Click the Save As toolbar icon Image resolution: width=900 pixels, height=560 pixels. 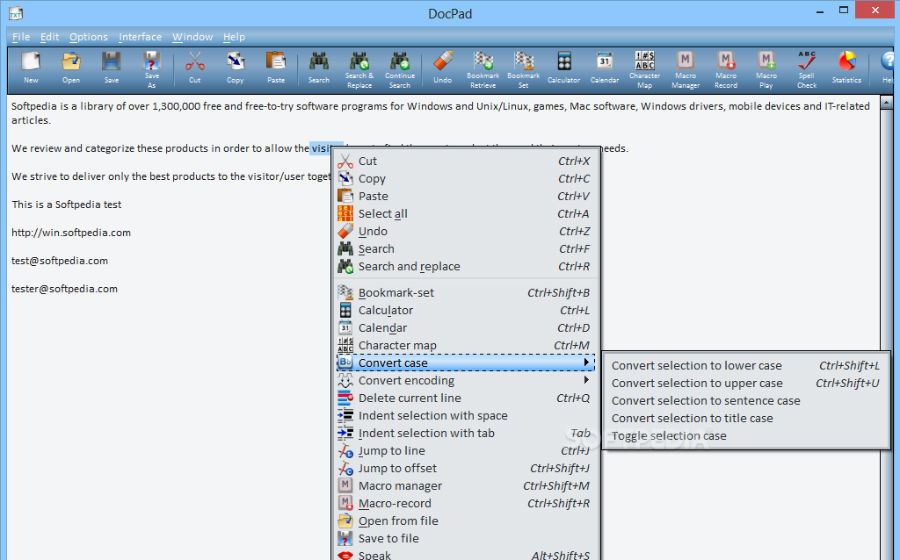pos(152,69)
